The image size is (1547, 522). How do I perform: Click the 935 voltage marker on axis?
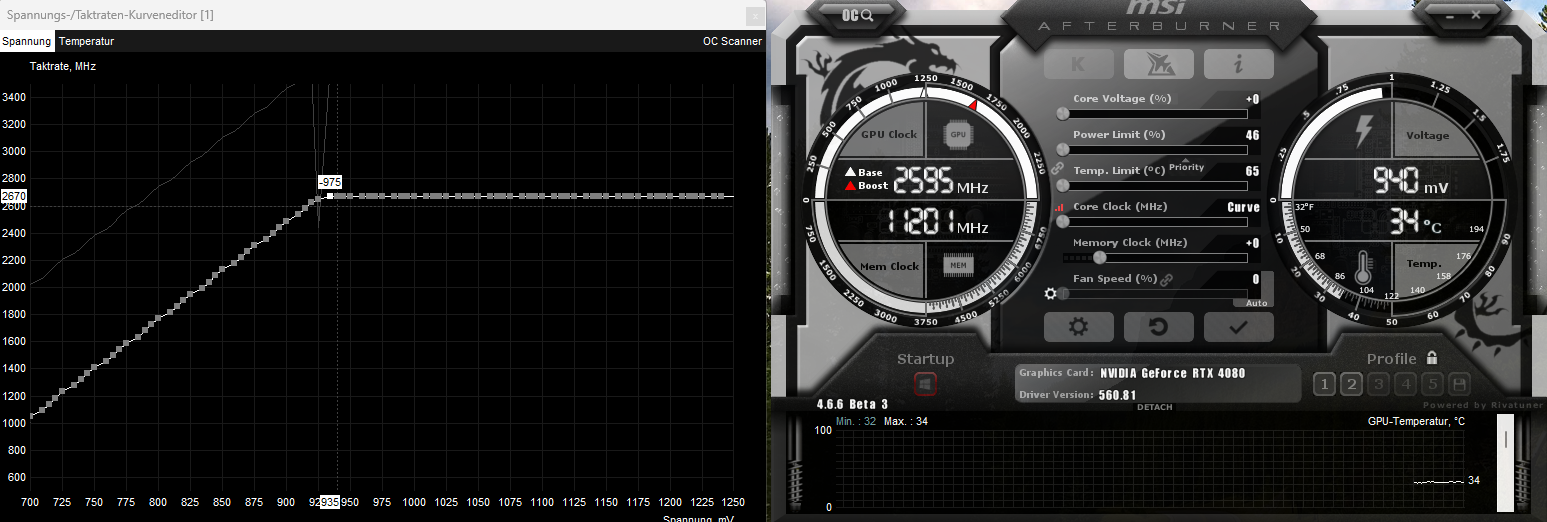(329, 501)
